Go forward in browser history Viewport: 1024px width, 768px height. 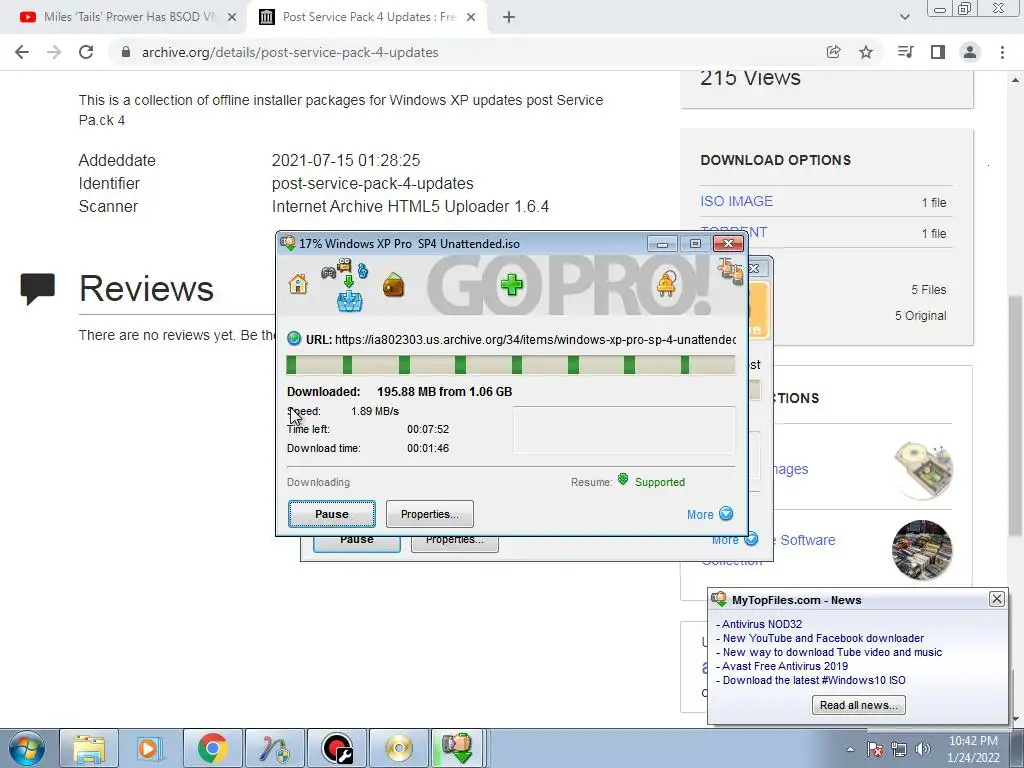pos(54,52)
